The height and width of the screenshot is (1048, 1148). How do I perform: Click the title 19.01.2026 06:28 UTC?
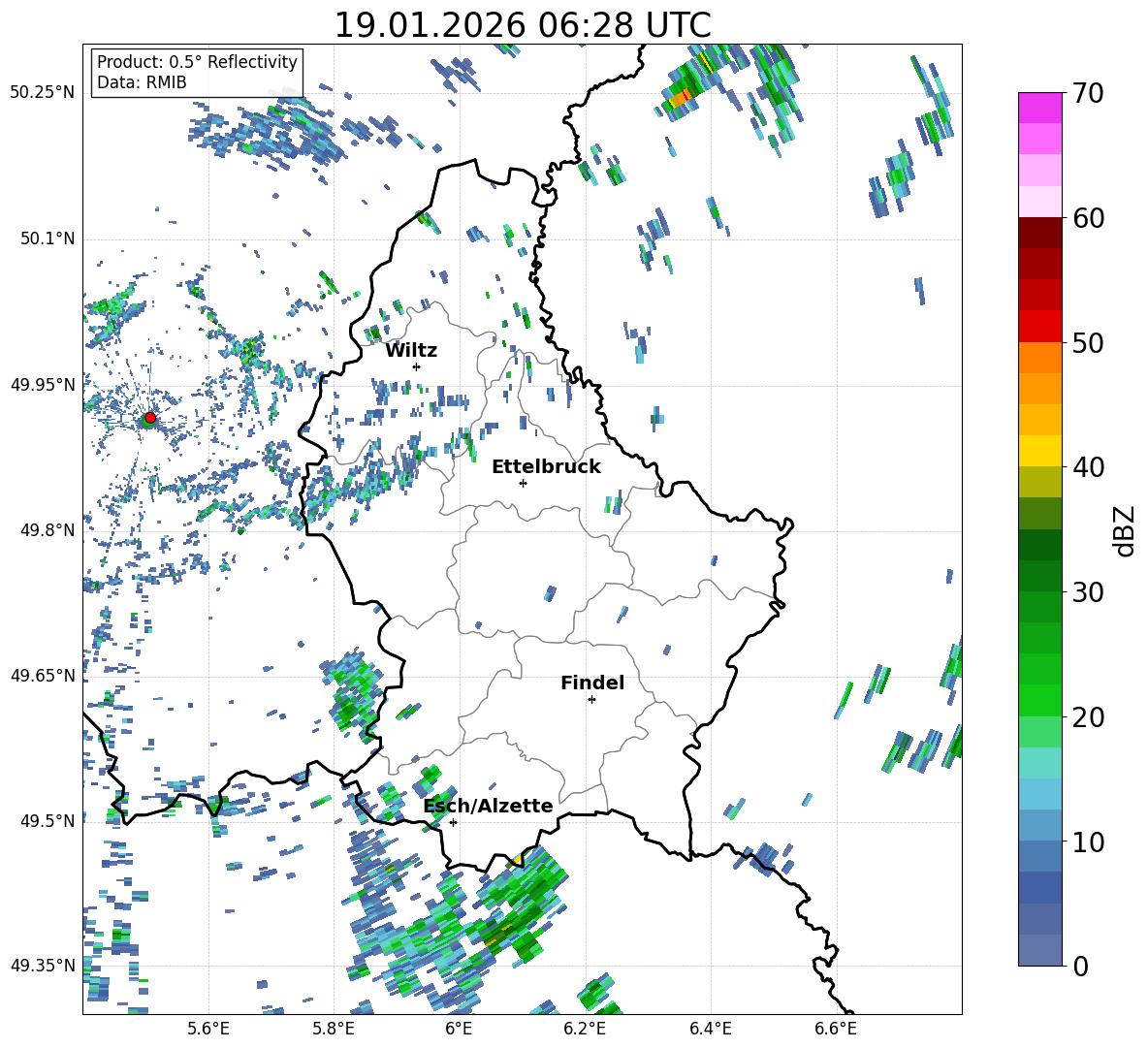point(523,25)
